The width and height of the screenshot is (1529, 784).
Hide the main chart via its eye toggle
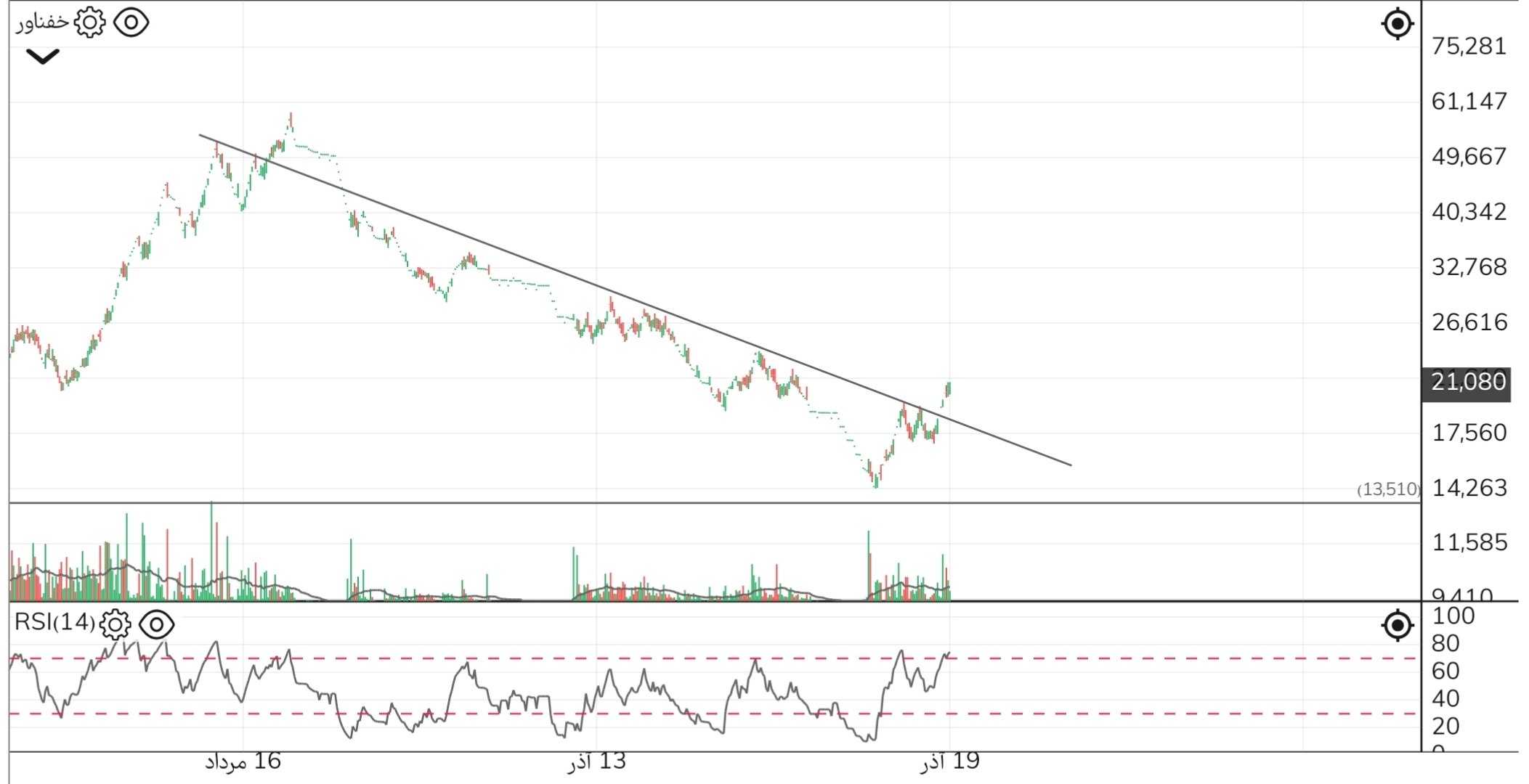(132, 23)
